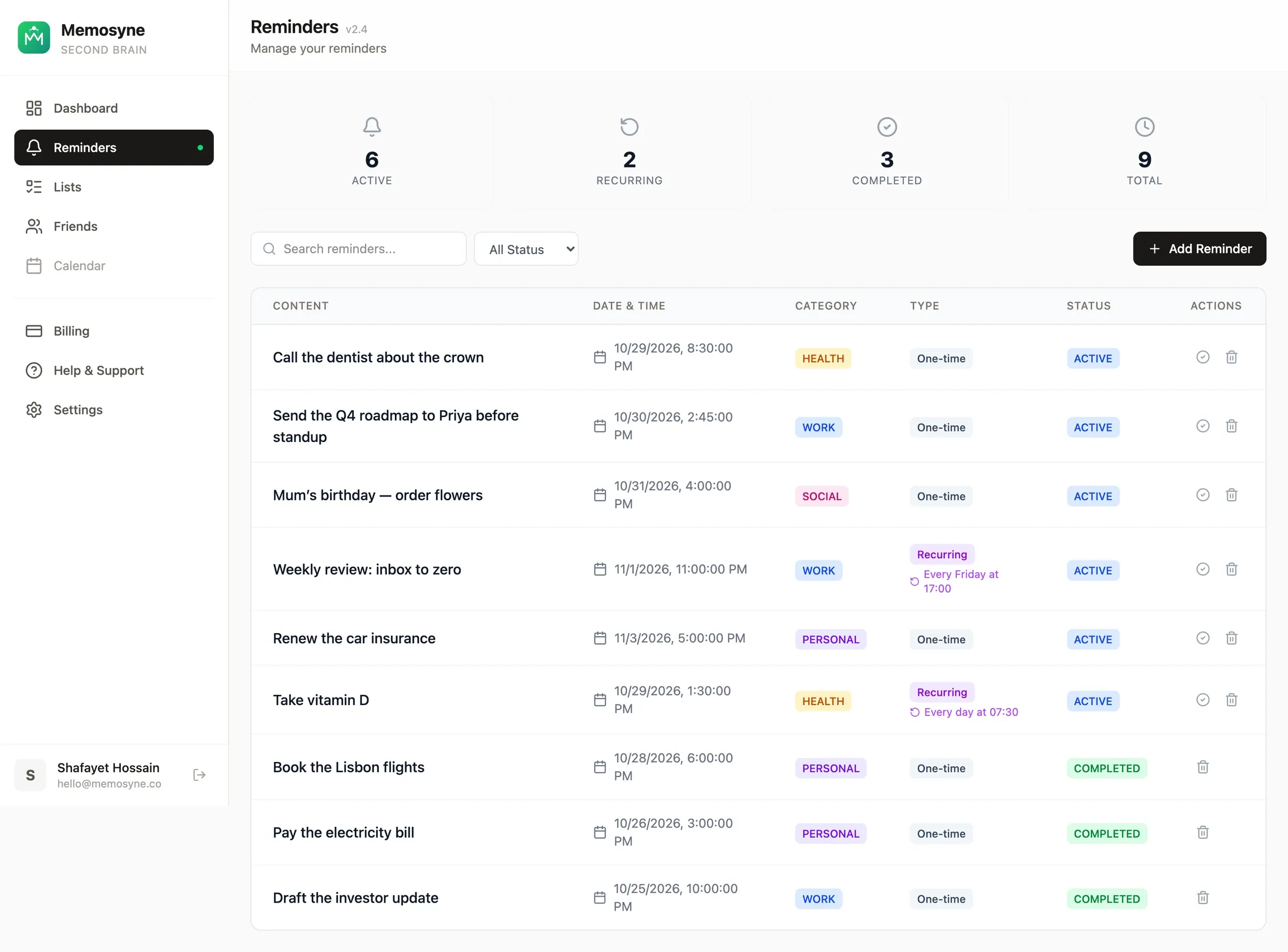
Task: Complete the 'Weekly review: inbox to zero' reminder
Action: pyautogui.click(x=1203, y=569)
